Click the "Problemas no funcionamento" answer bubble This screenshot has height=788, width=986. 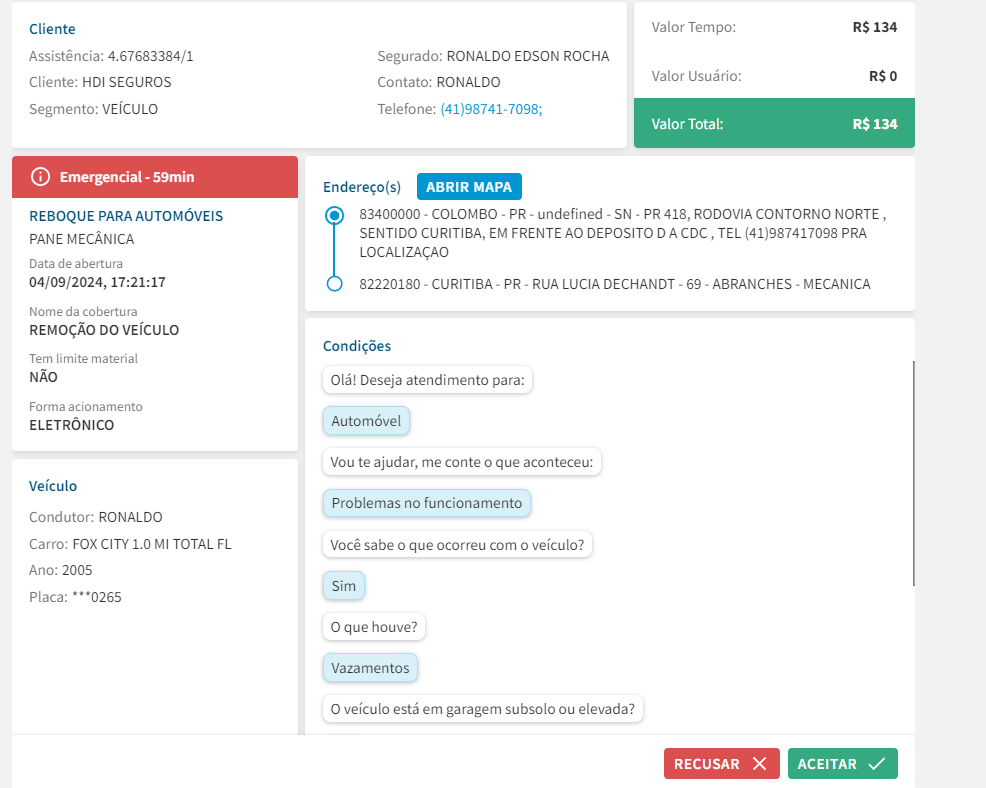coord(426,503)
